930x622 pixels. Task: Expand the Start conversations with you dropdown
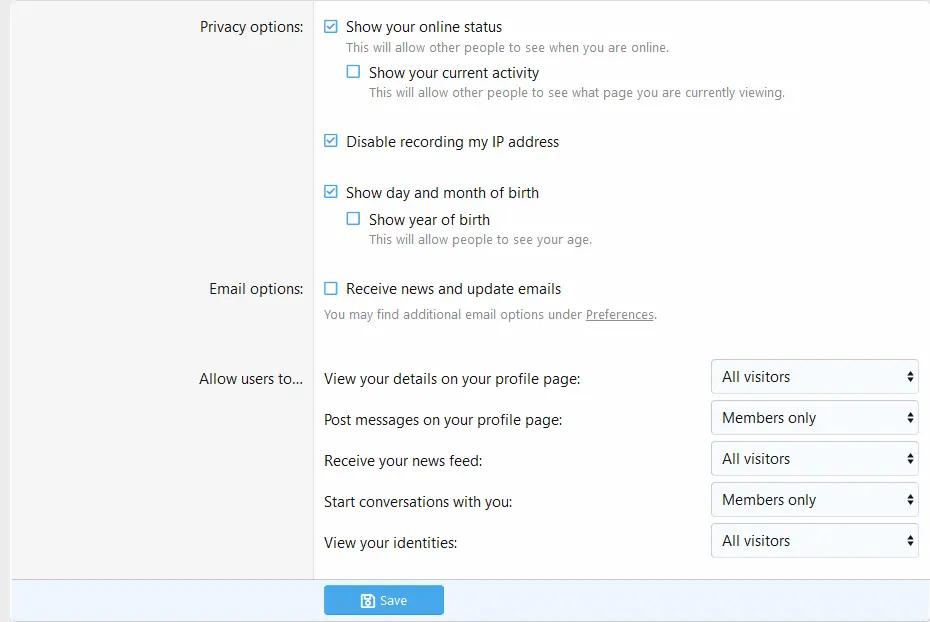point(814,500)
